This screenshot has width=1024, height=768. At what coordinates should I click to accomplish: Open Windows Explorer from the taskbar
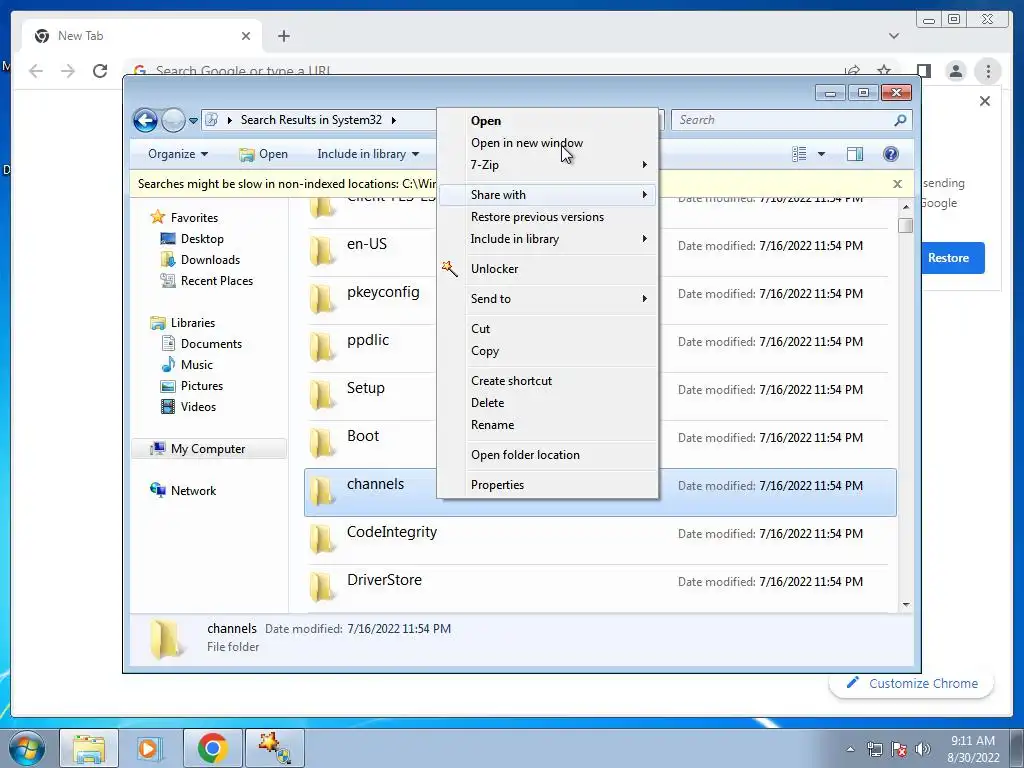(89, 748)
